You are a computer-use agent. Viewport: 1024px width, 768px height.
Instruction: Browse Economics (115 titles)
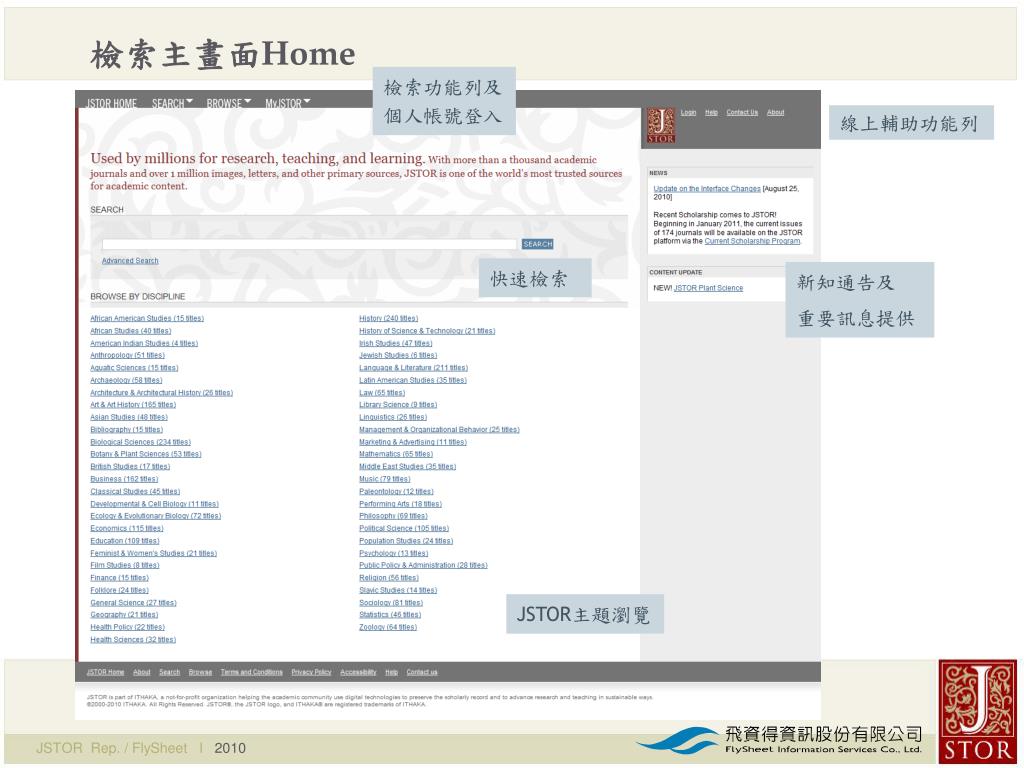127,528
